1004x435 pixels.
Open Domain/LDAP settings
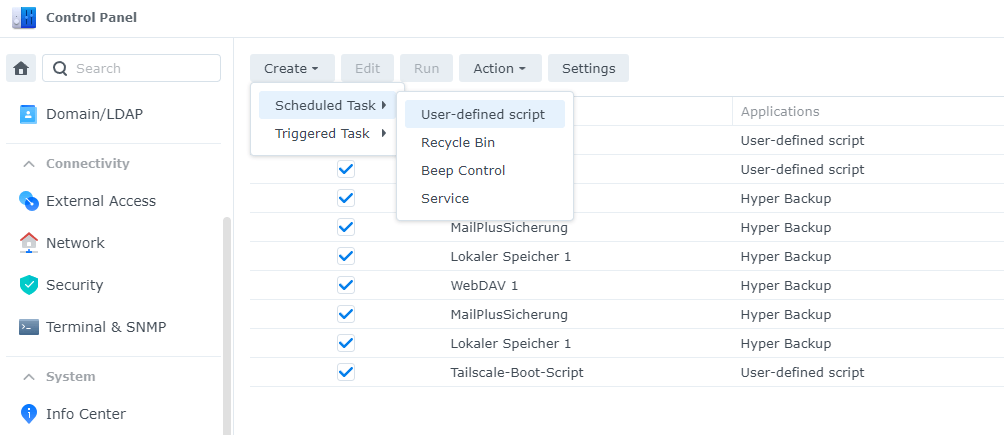pos(94,114)
